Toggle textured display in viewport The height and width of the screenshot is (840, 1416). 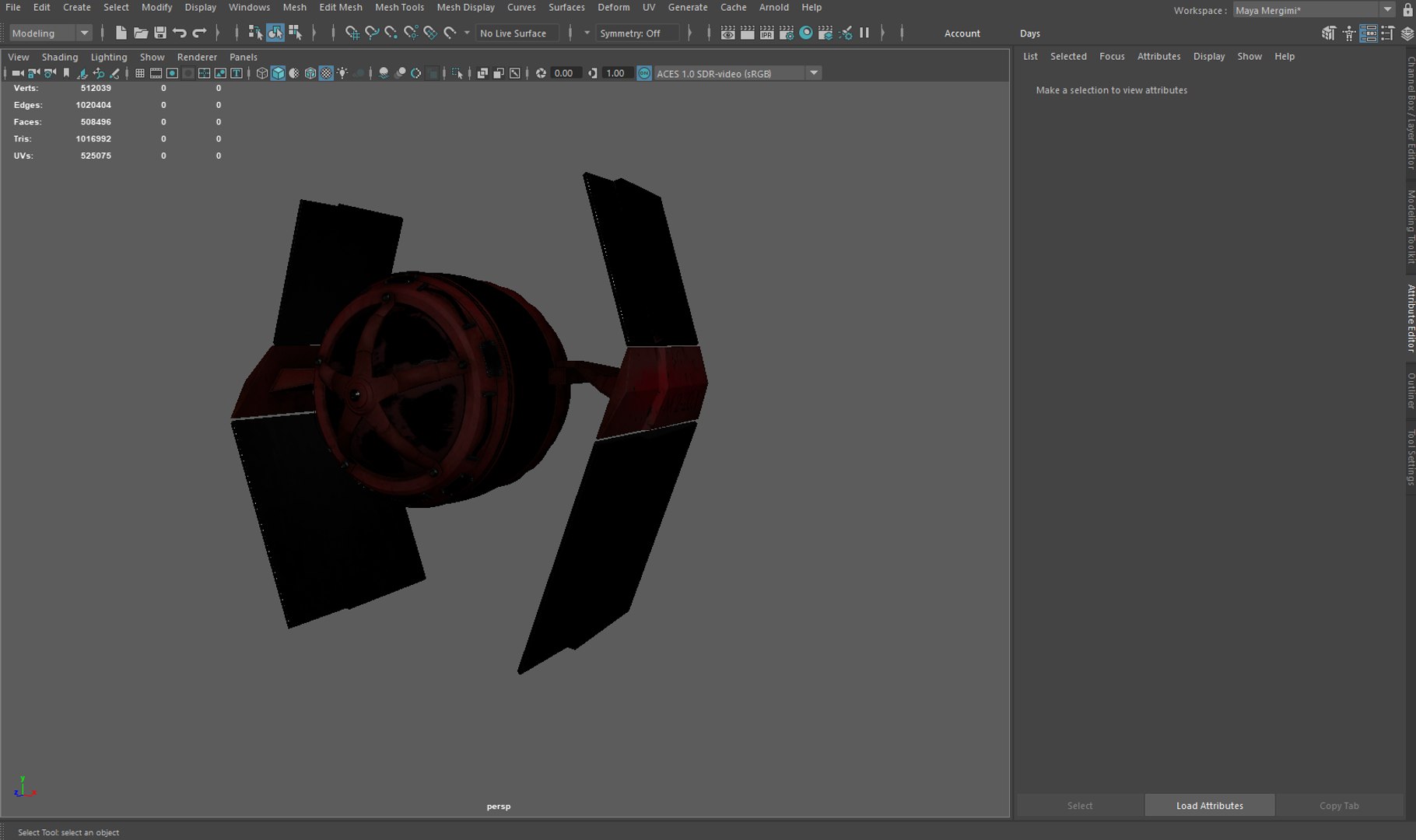(x=326, y=73)
